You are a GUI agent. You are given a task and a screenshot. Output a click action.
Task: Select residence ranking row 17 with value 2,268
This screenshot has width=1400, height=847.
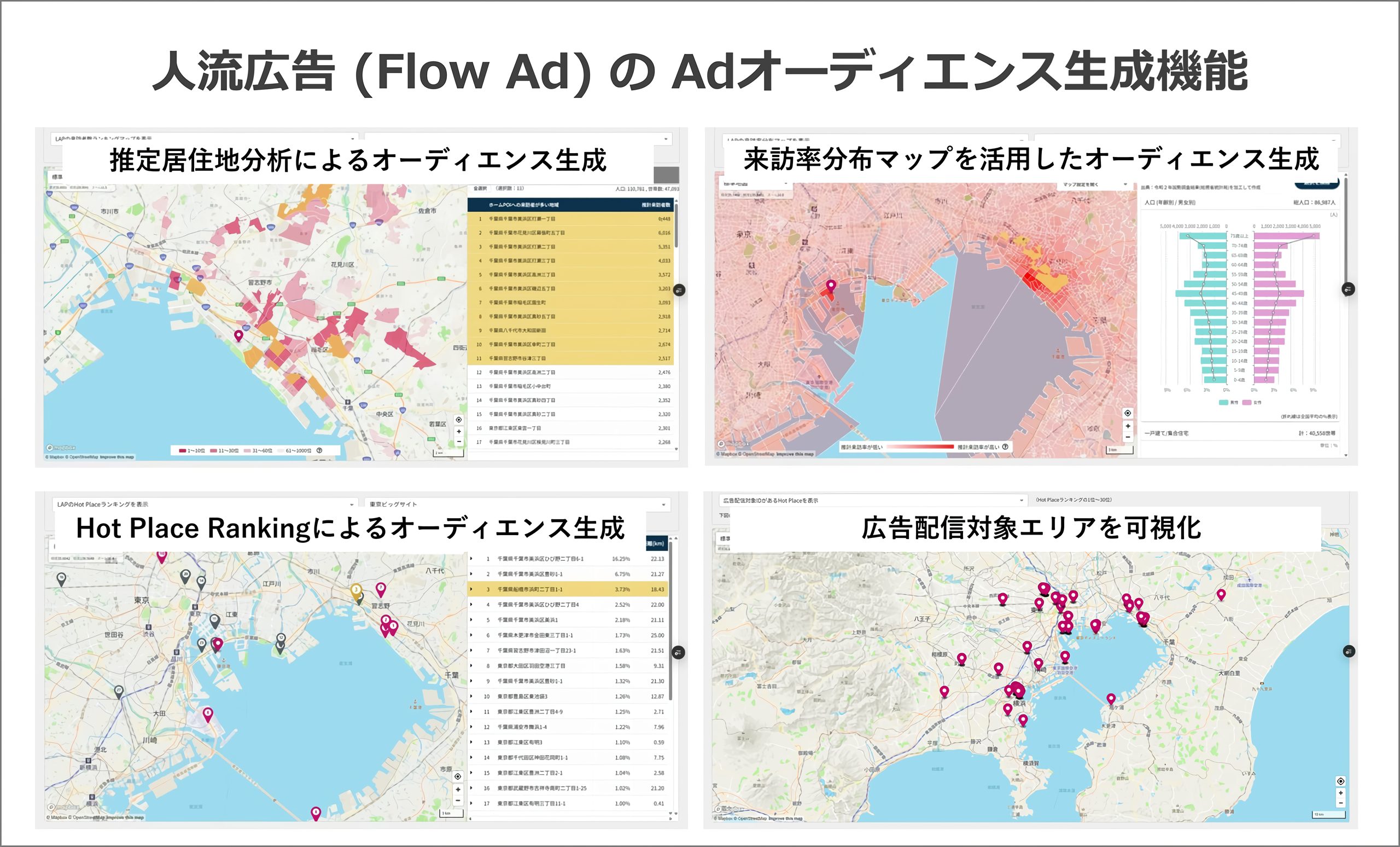click(570, 442)
